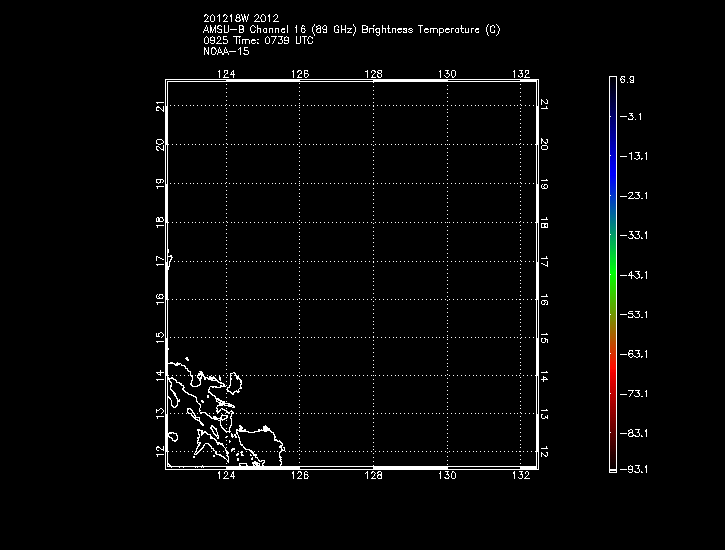Viewport: 725px width, 550px height.
Task: Click the right latitude label 12
Action: tap(544, 452)
